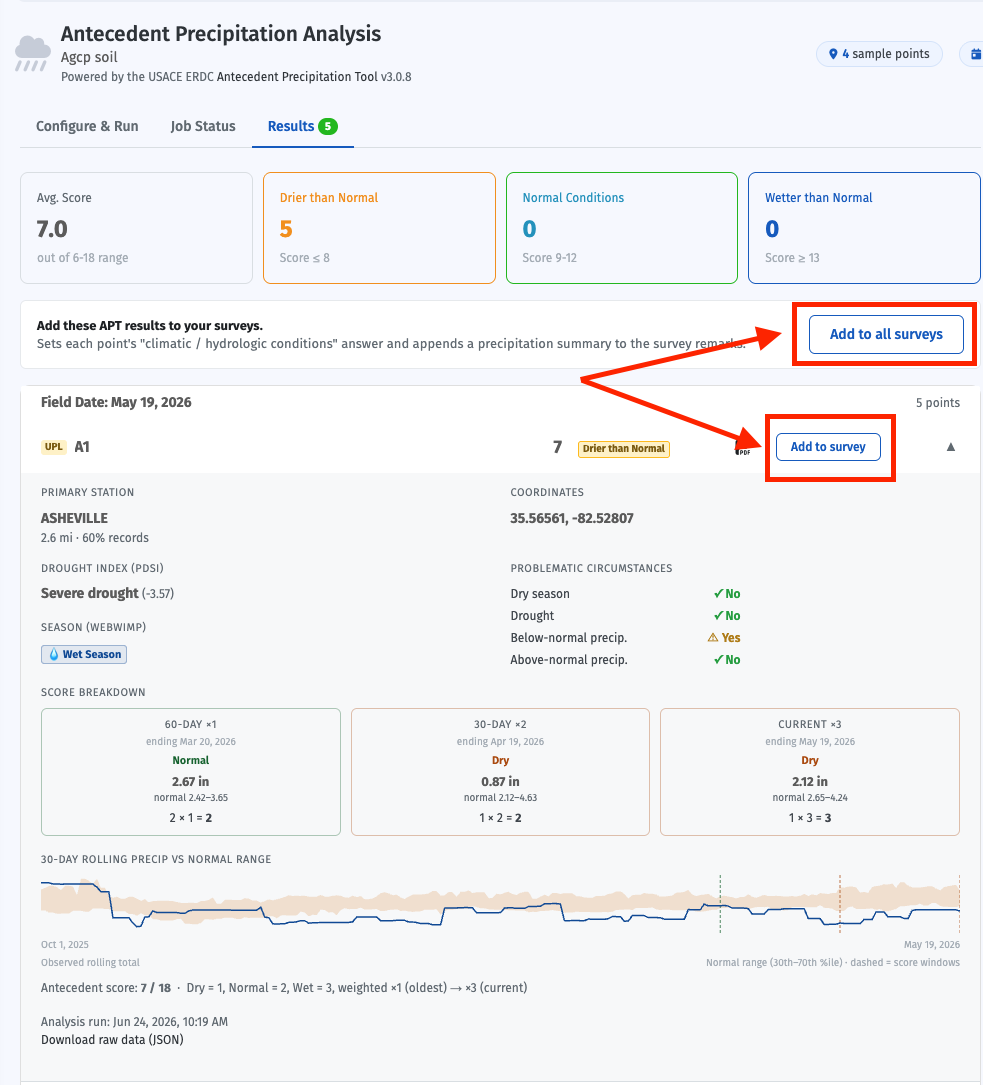
Task: Open the PDF report icon for A1
Action: (742, 448)
